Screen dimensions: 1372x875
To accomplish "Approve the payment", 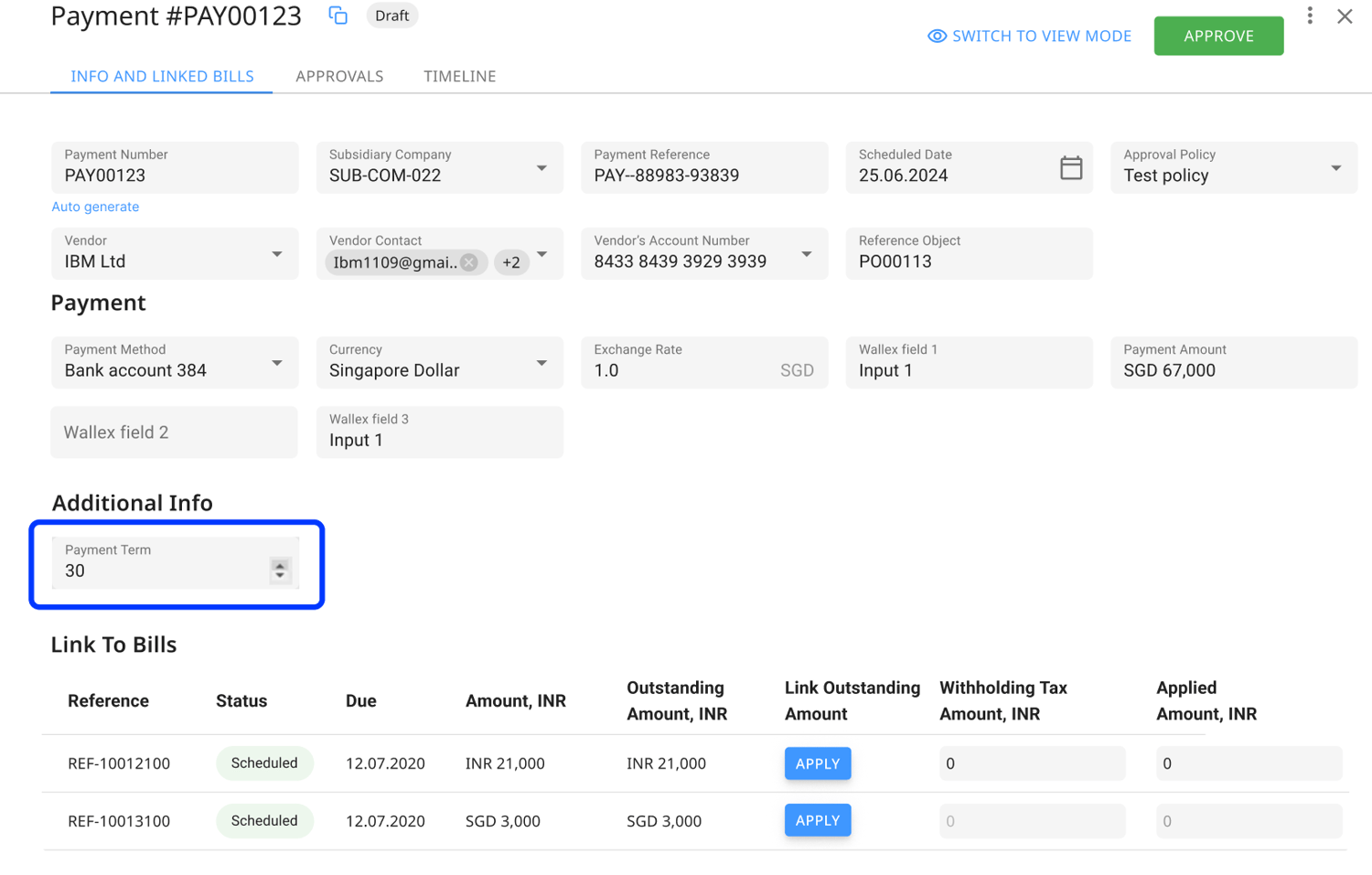I will (x=1218, y=37).
